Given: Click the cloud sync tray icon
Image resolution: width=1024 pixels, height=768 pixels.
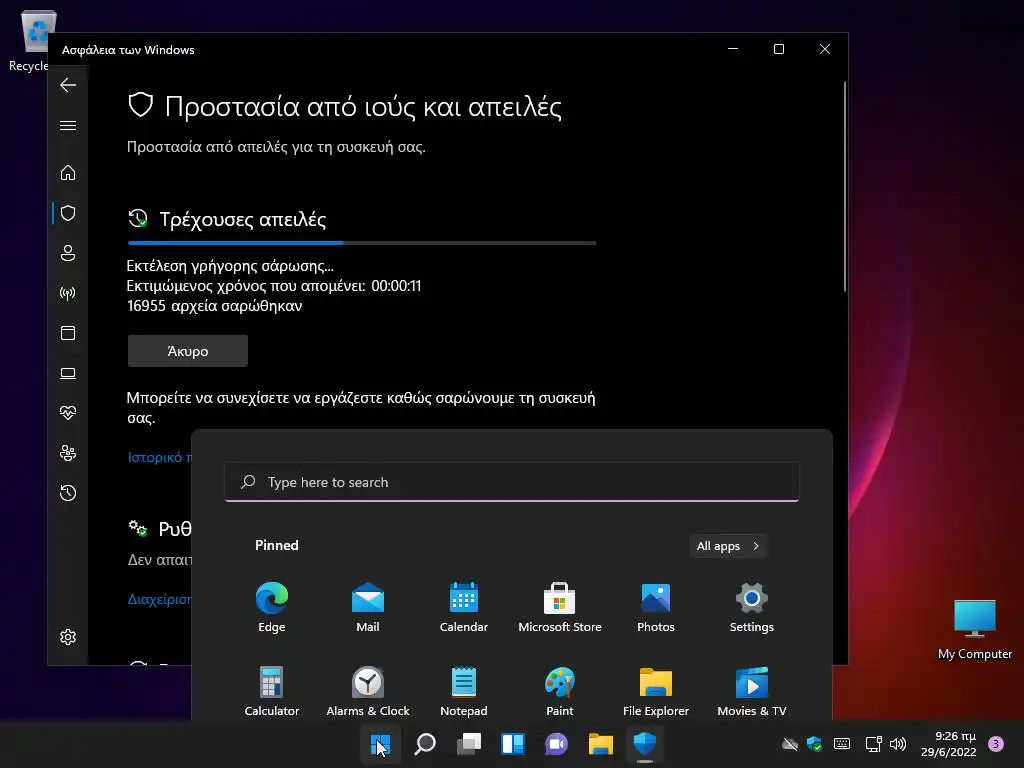Looking at the screenshot, I should coord(790,744).
